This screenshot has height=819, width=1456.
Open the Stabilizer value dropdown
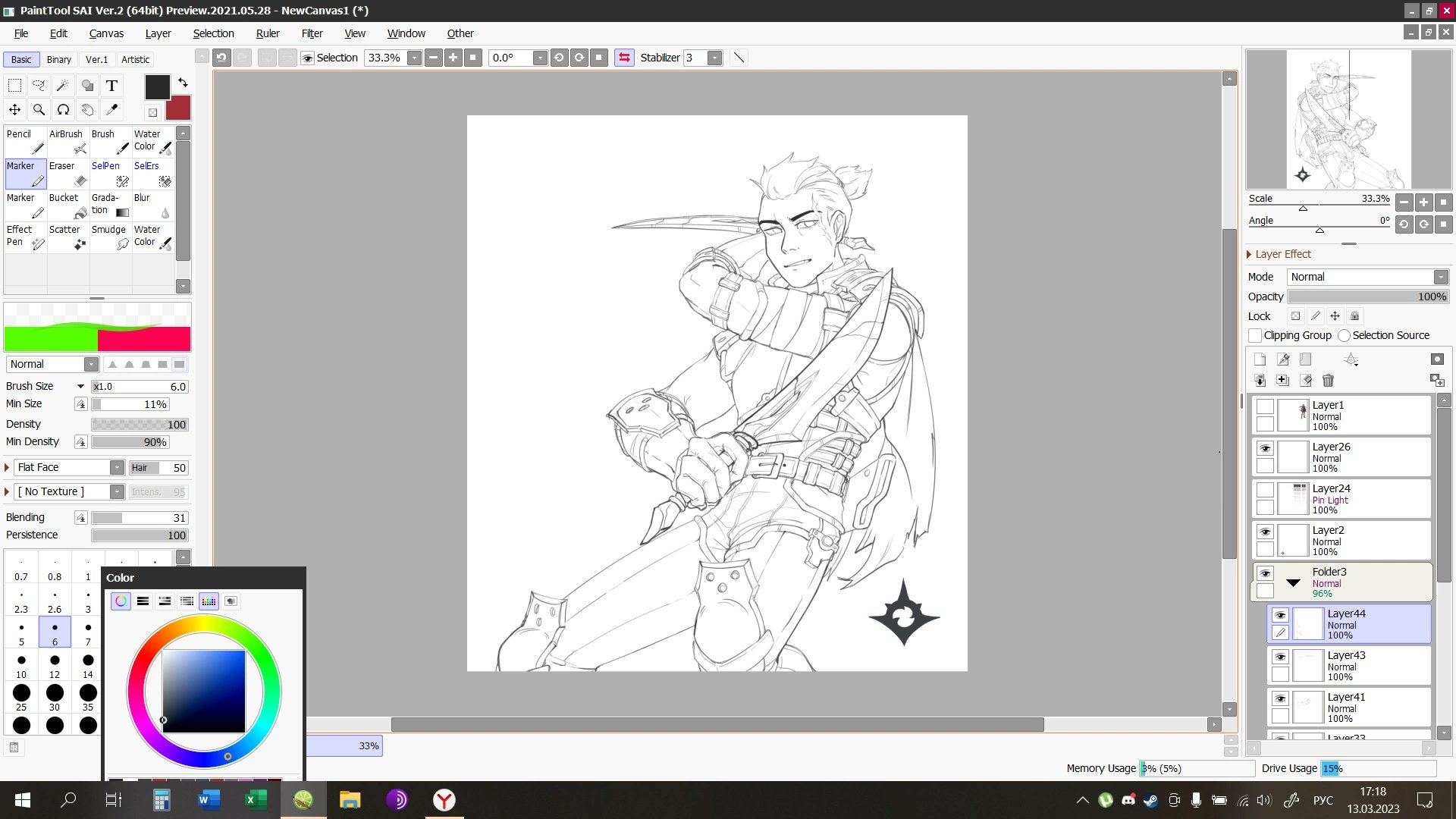point(714,58)
